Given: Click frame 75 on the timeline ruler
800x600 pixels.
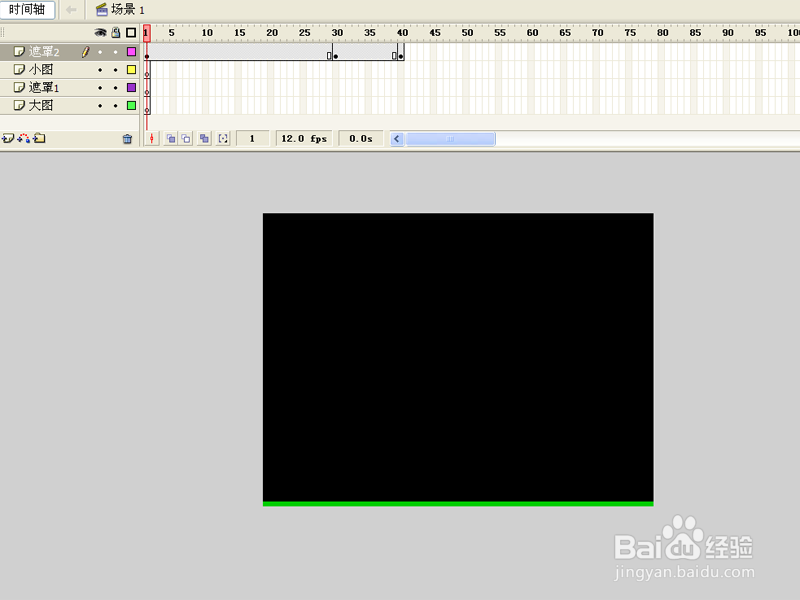Looking at the screenshot, I should click(630, 33).
